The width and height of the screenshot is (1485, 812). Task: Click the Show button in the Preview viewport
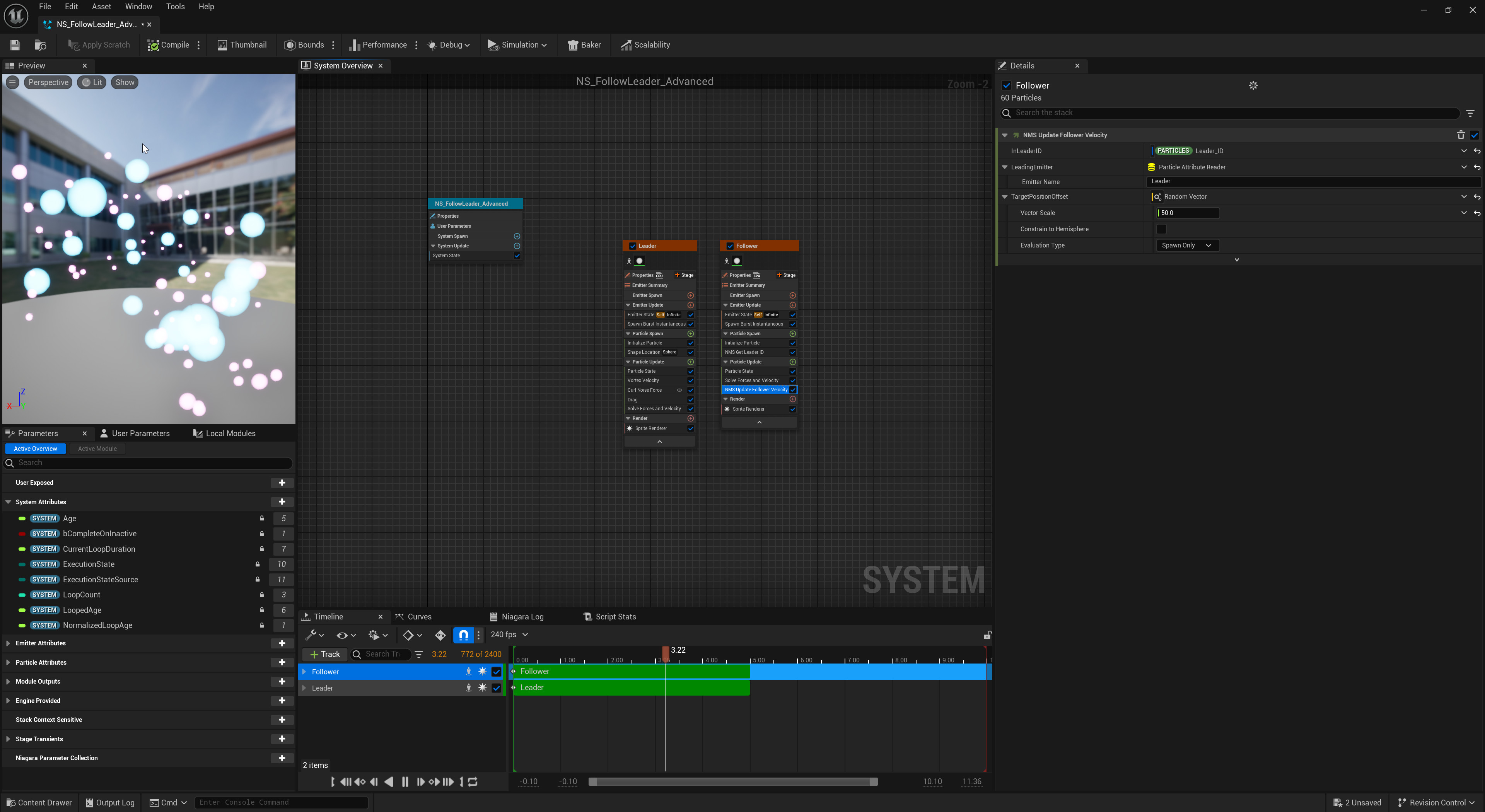coord(125,82)
